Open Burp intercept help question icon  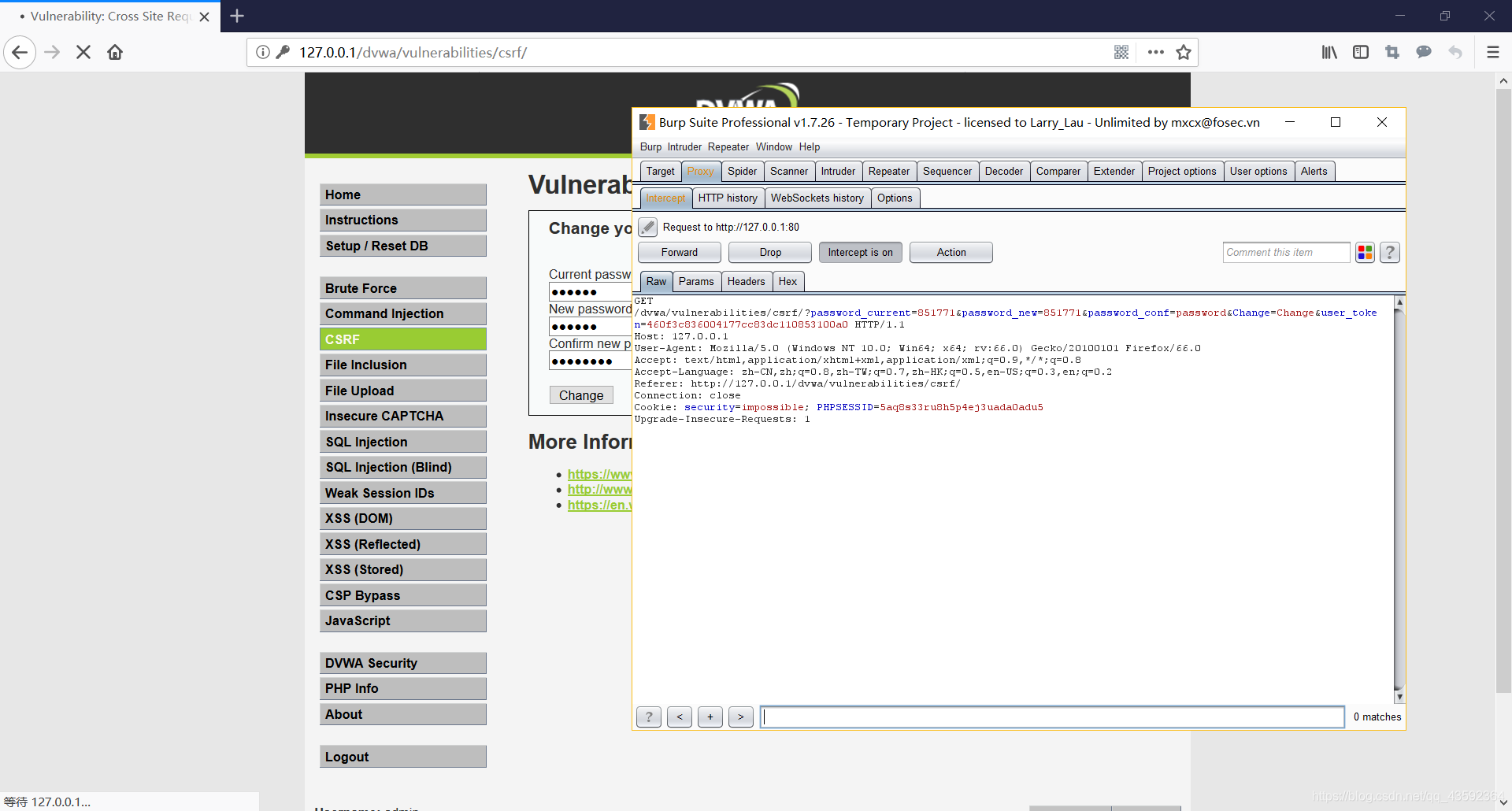coord(1390,253)
